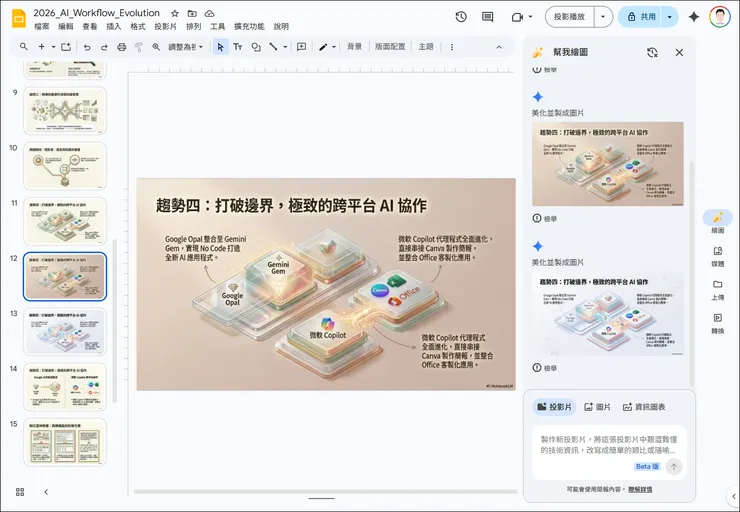Open the comments history icon
The width and height of the screenshot is (740, 512).
pyautogui.click(x=488, y=17)
